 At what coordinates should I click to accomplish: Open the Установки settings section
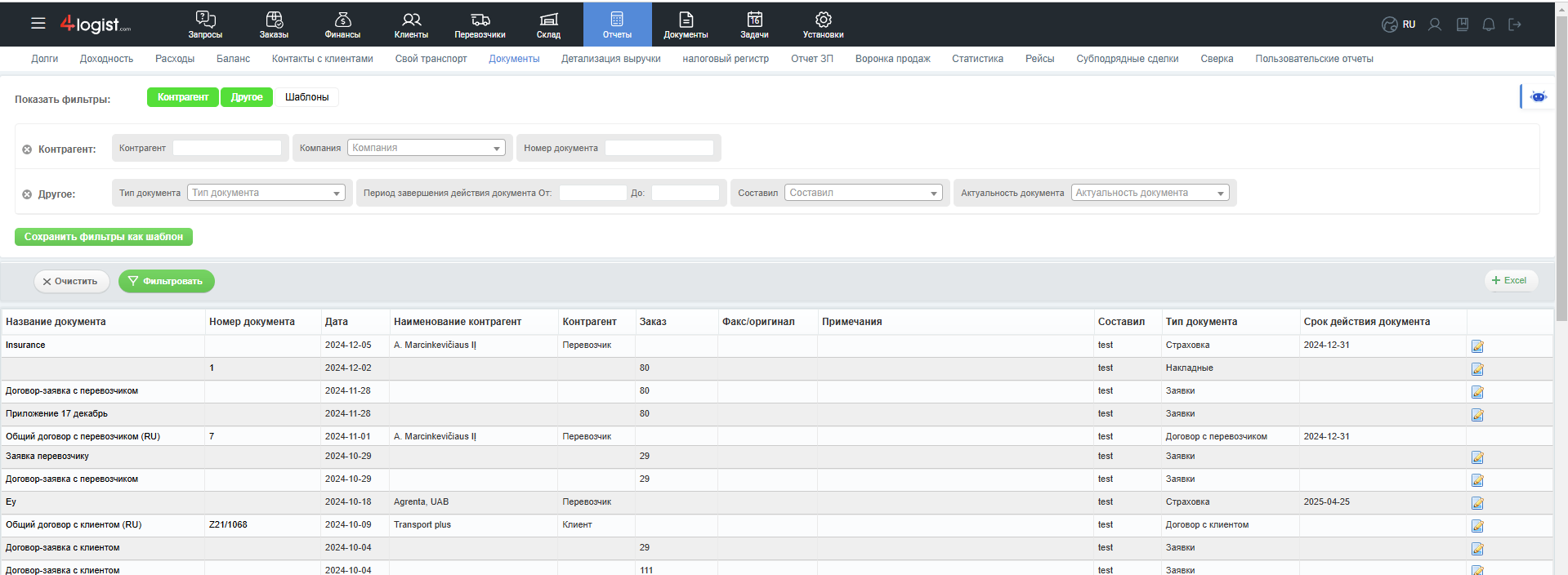[823, 25]
